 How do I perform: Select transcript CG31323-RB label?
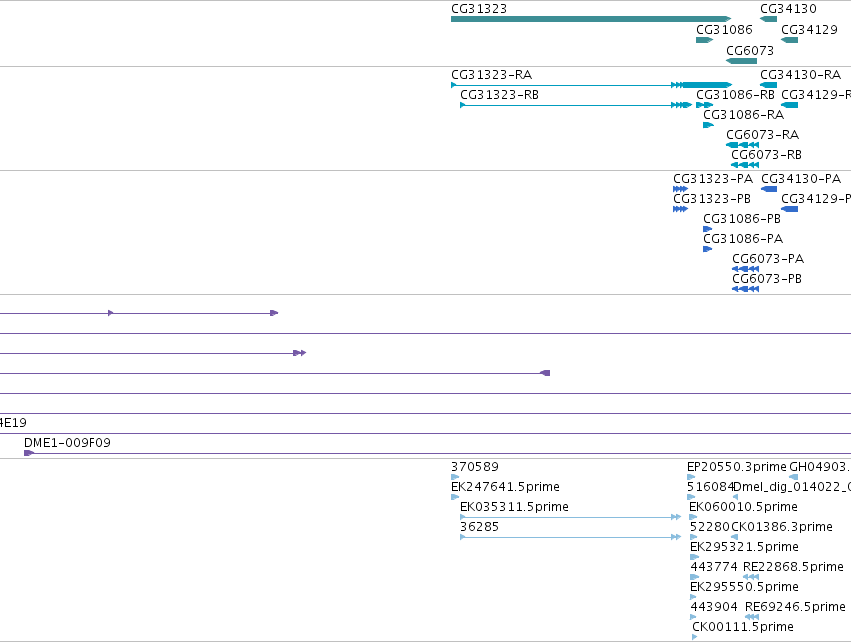pyautogui.click(x=499, y=95)
